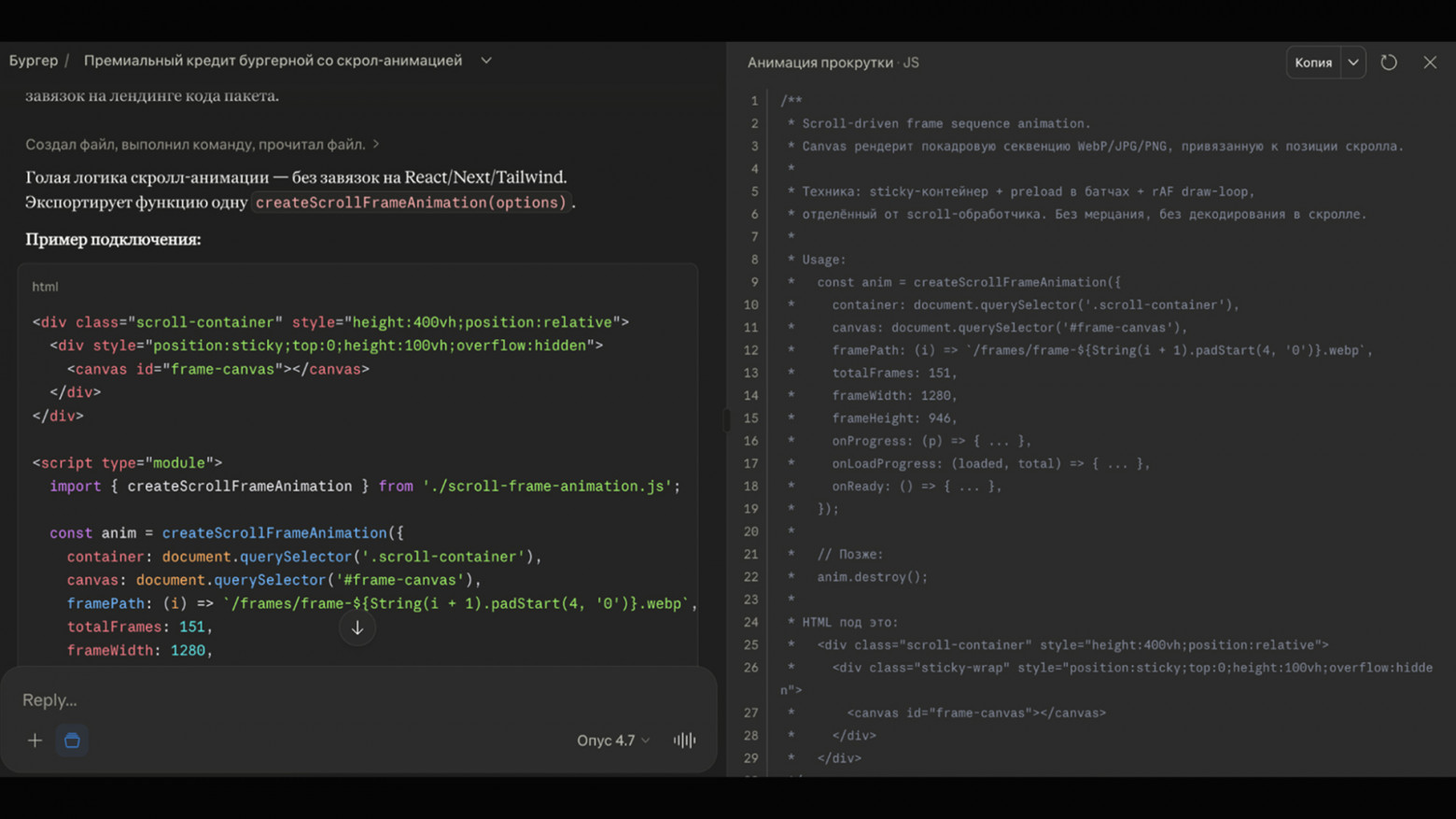Open the Опус 4.7 model selector
This screenshot has width=1456, height=819.
click(612, 741)
